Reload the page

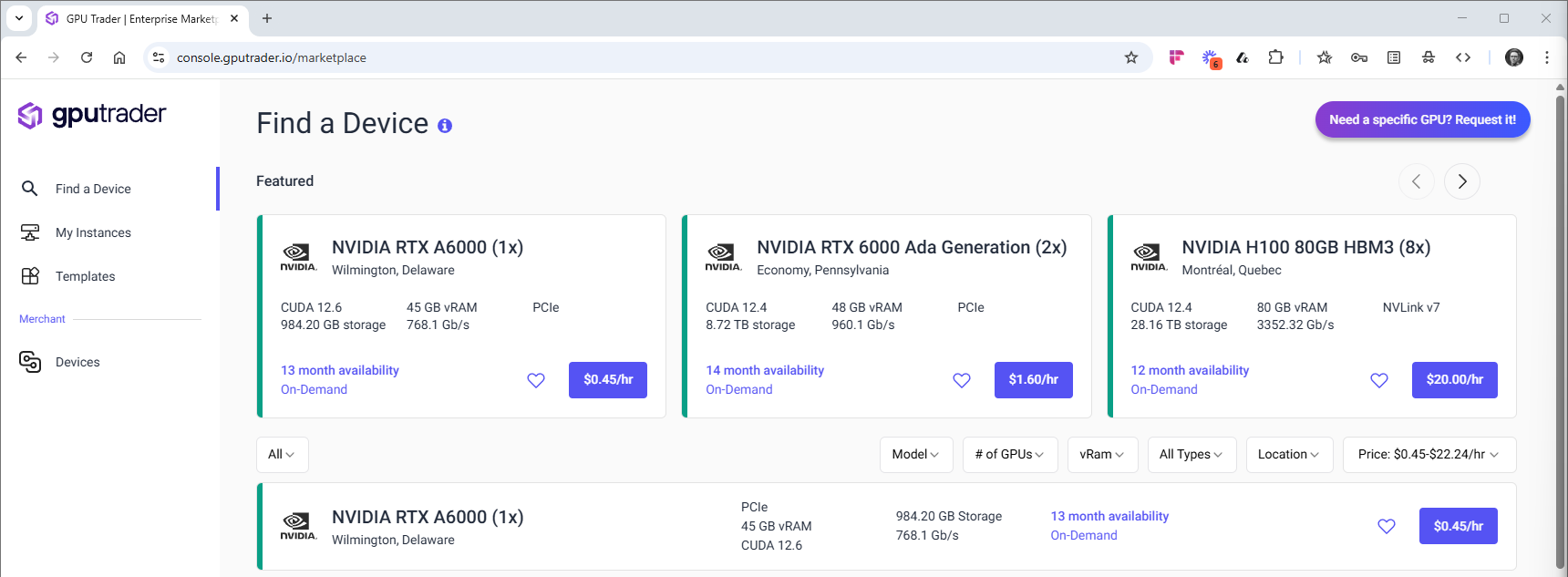click(87, 57)
